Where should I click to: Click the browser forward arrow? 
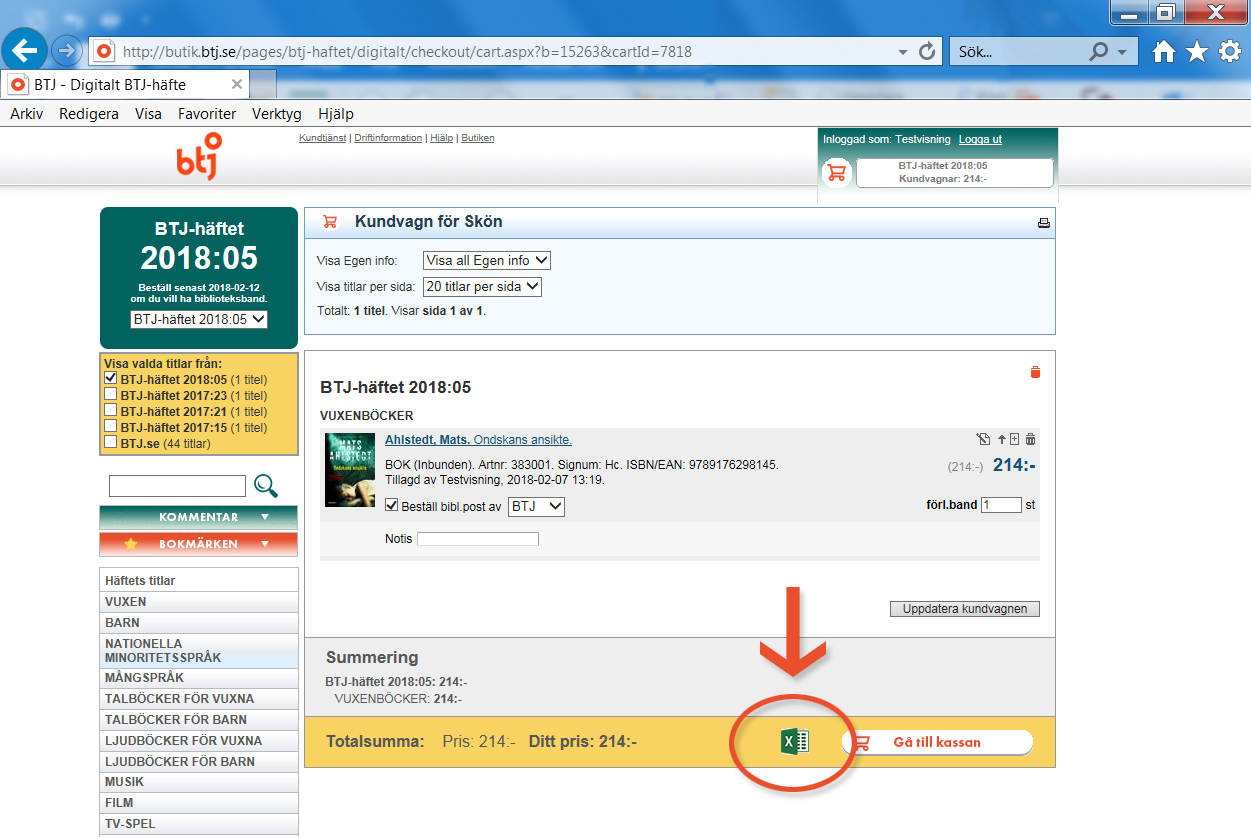pos(66,50)
